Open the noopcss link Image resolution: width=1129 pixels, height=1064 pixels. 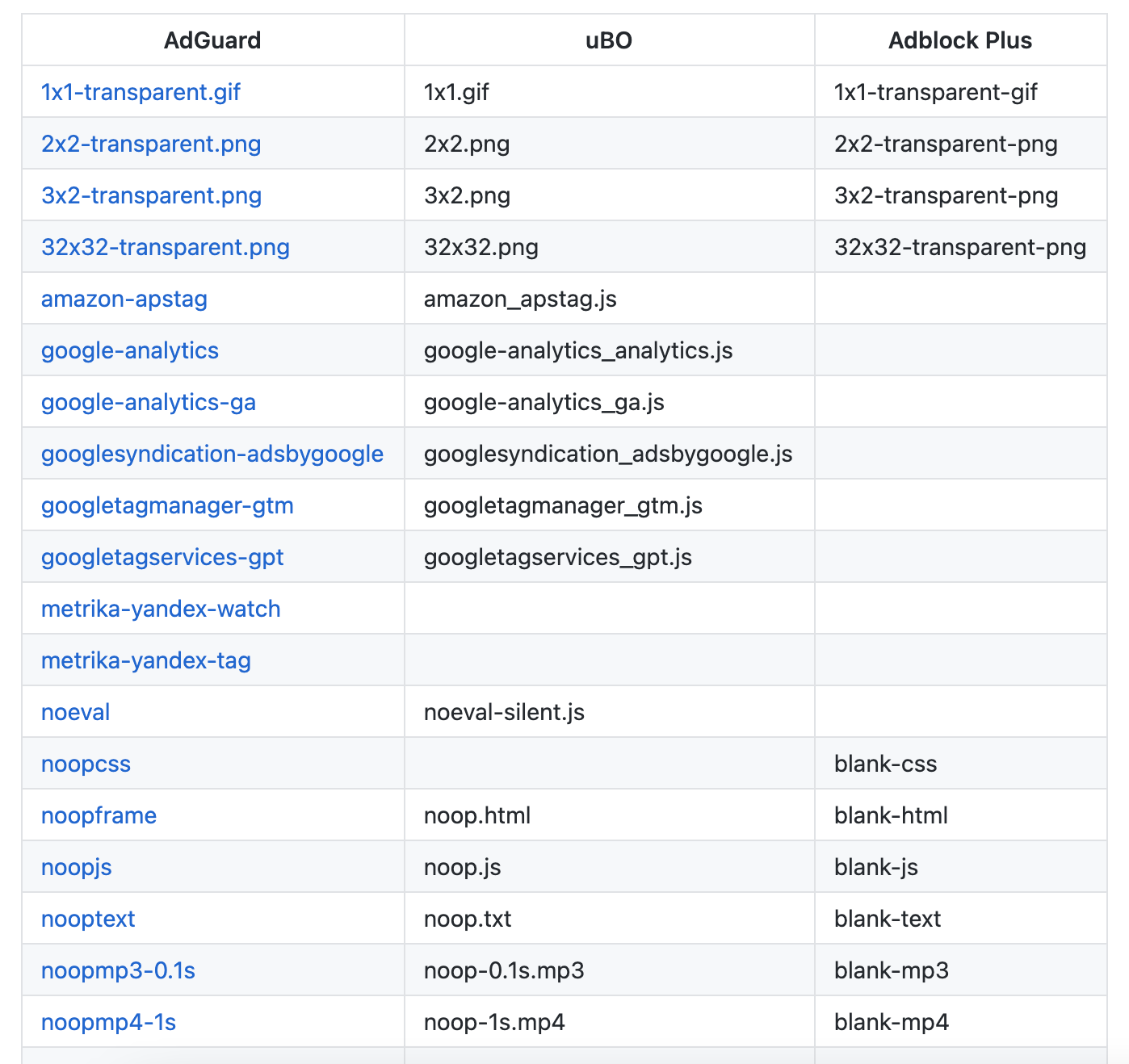coord(86,764)
